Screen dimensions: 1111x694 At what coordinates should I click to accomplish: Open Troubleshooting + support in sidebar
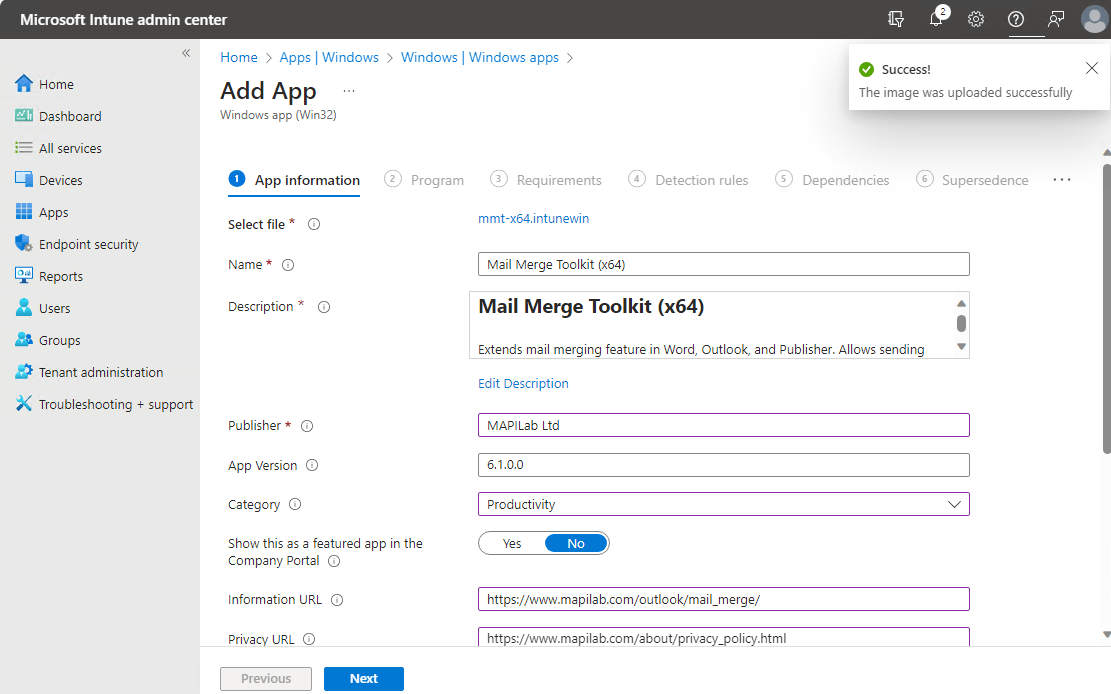click(x=103, y=404)
